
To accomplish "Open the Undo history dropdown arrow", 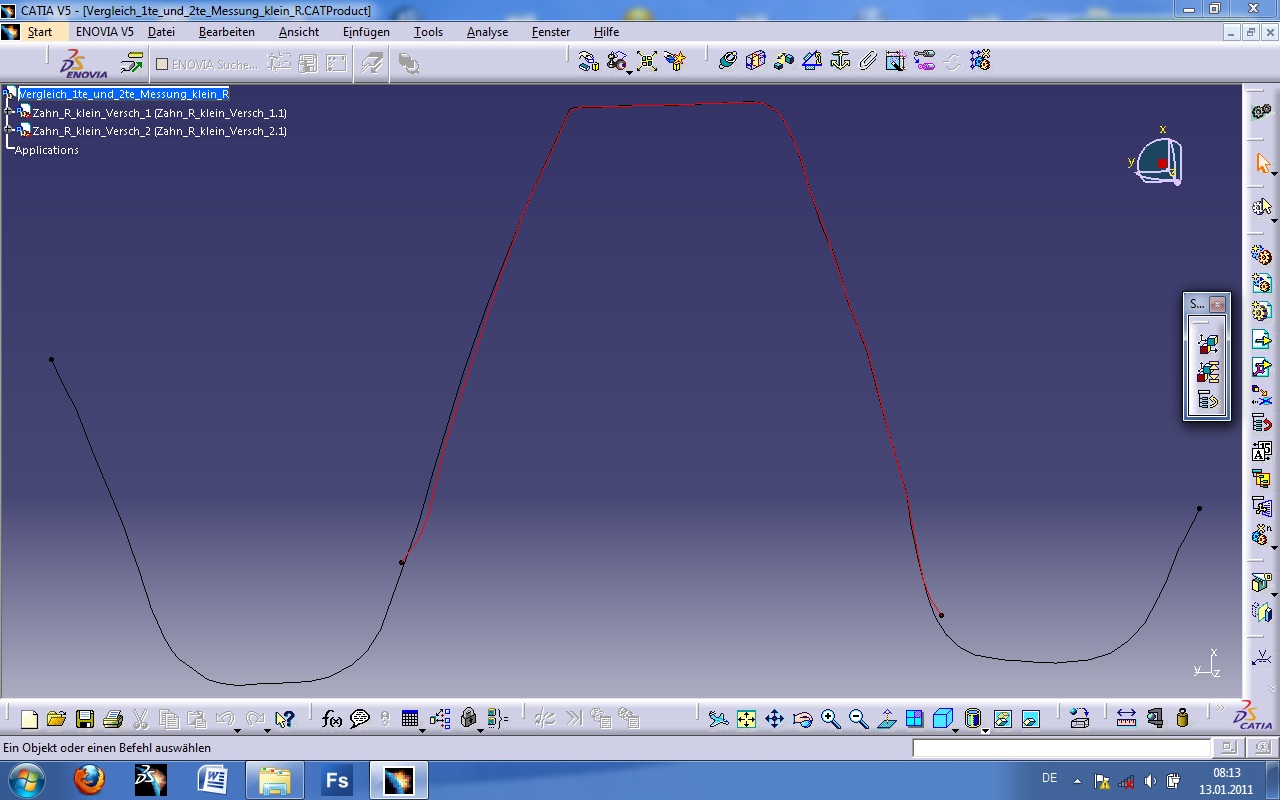I will point(238,730).
